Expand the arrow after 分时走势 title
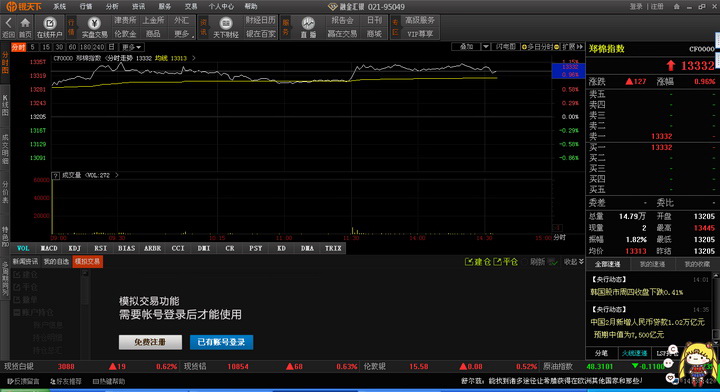This screenshot has width=720, height=392. tap(194, 58)
